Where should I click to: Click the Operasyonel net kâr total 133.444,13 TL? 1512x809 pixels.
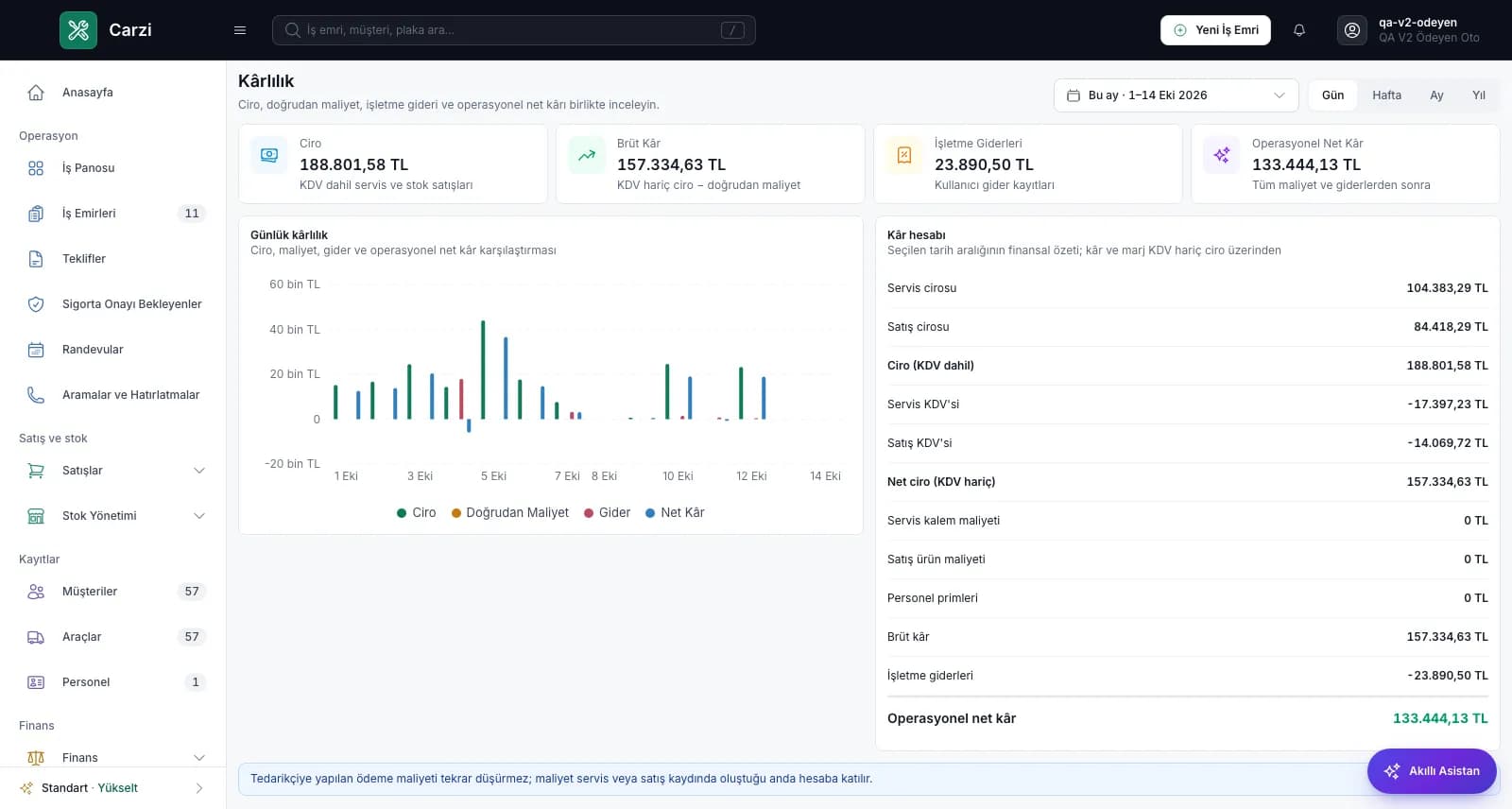(1440, 718)
